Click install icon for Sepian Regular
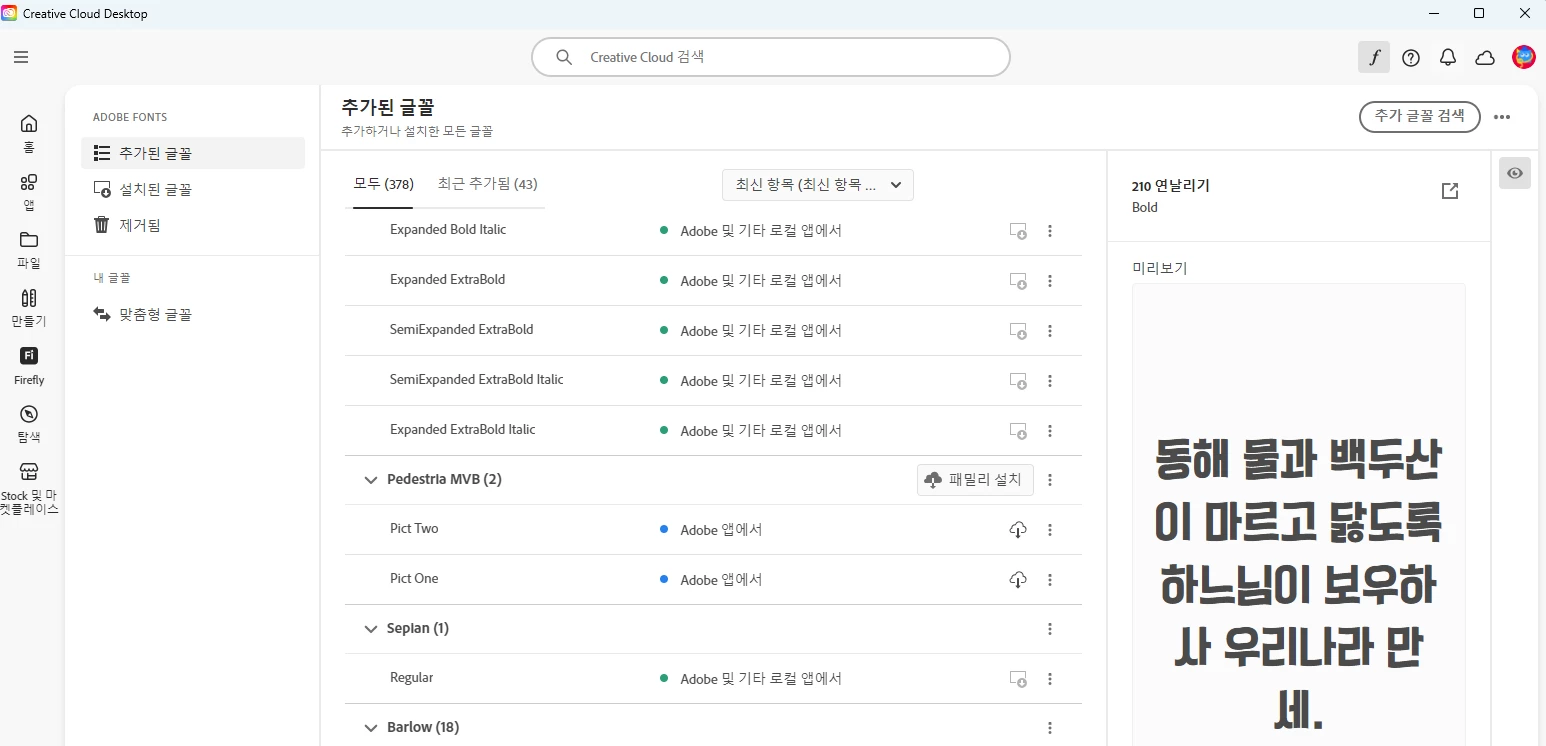This screenshot has width=1546, height=746. click(x=1018, y=679)
